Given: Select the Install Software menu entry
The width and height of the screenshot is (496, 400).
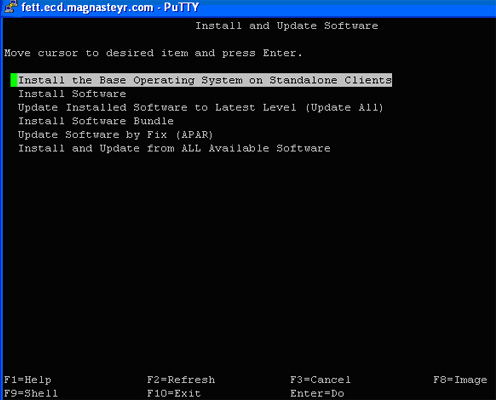Looking at the screenshot, I should [72, 94].
